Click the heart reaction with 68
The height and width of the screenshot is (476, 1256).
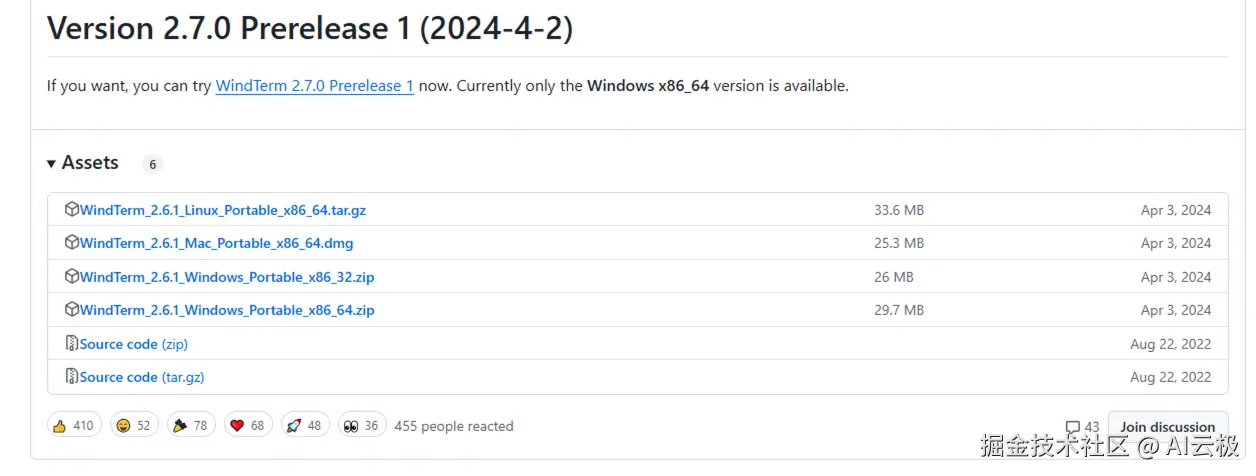246,426
